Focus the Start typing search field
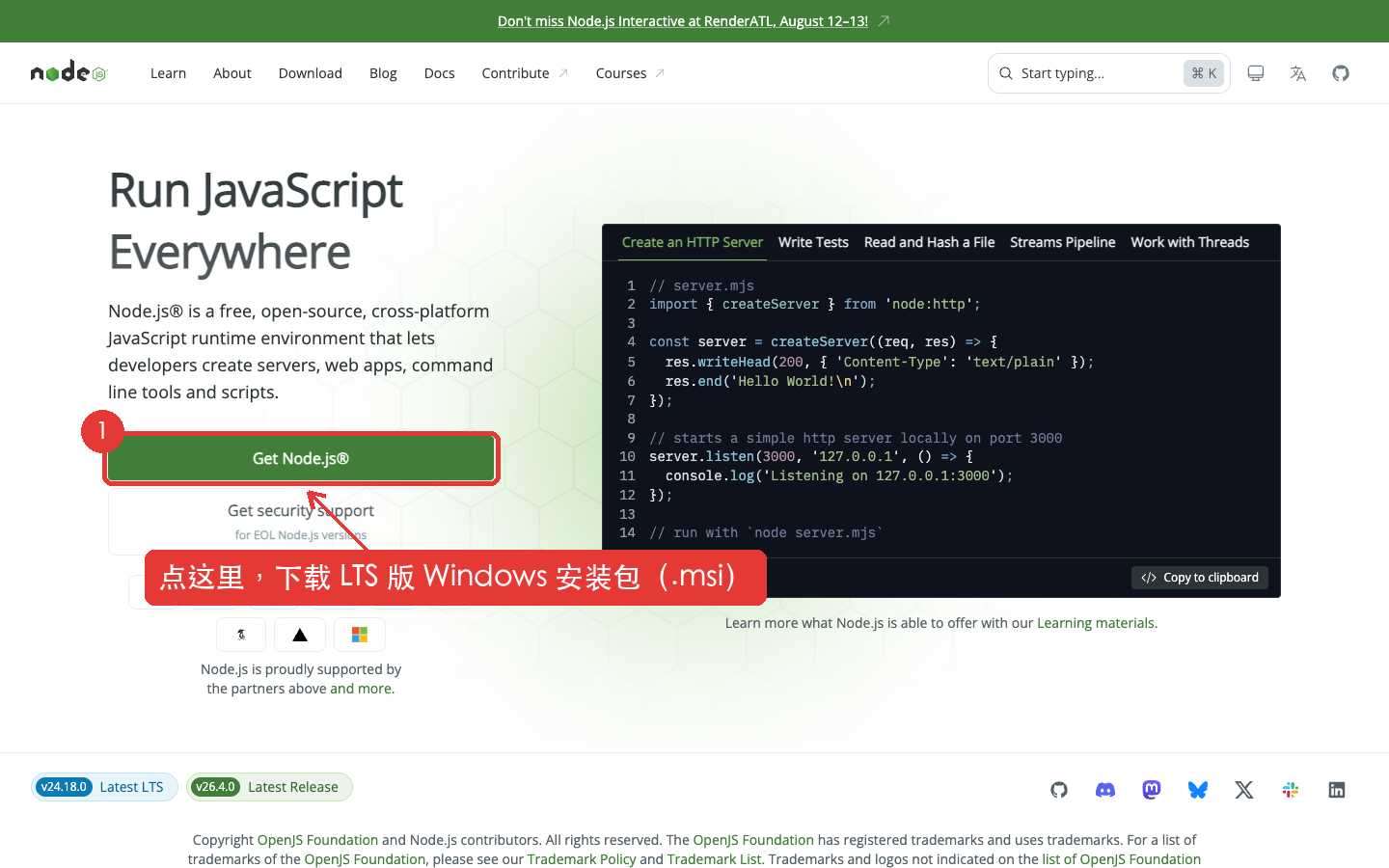Screen dimensions: 1389x868 [x=1108, y=73]
